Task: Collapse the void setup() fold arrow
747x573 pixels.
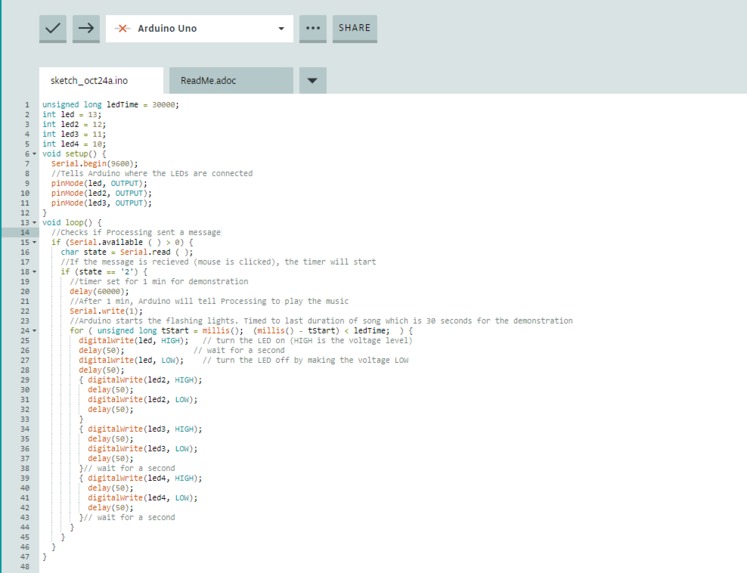Action: [x=34, y=154]
